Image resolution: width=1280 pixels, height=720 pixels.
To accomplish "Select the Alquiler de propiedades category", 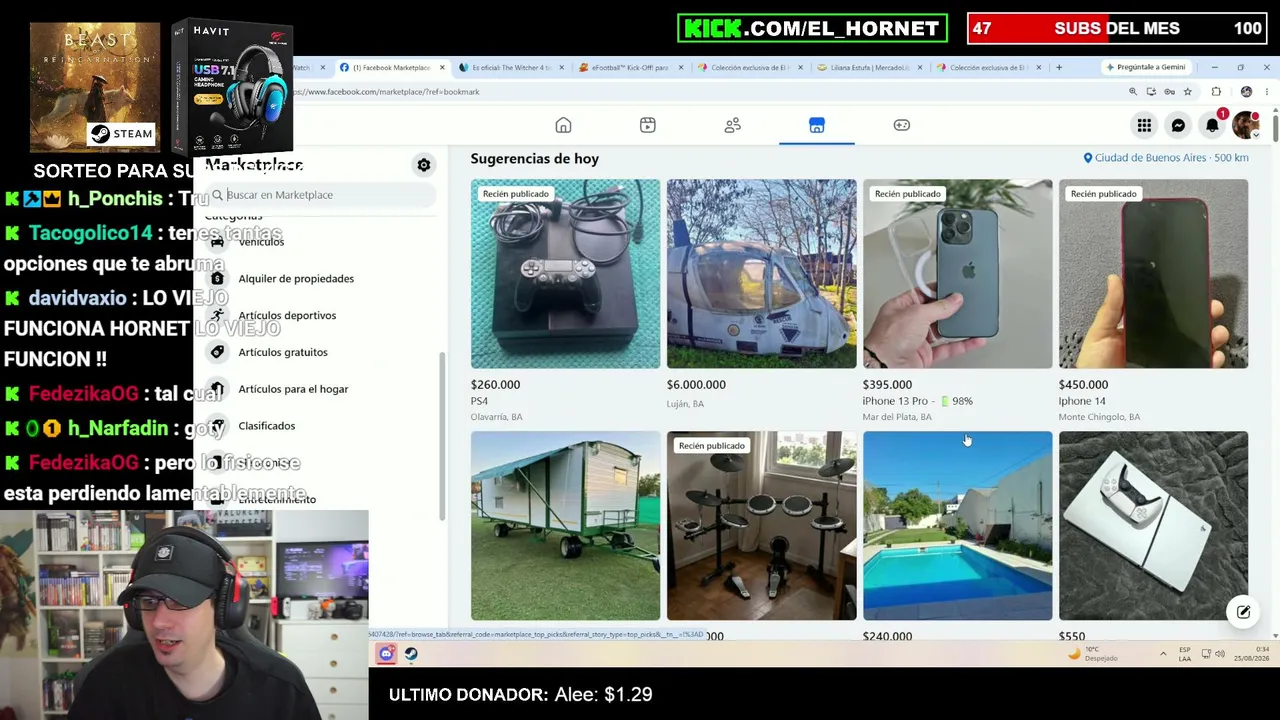I will click(296, 279).
